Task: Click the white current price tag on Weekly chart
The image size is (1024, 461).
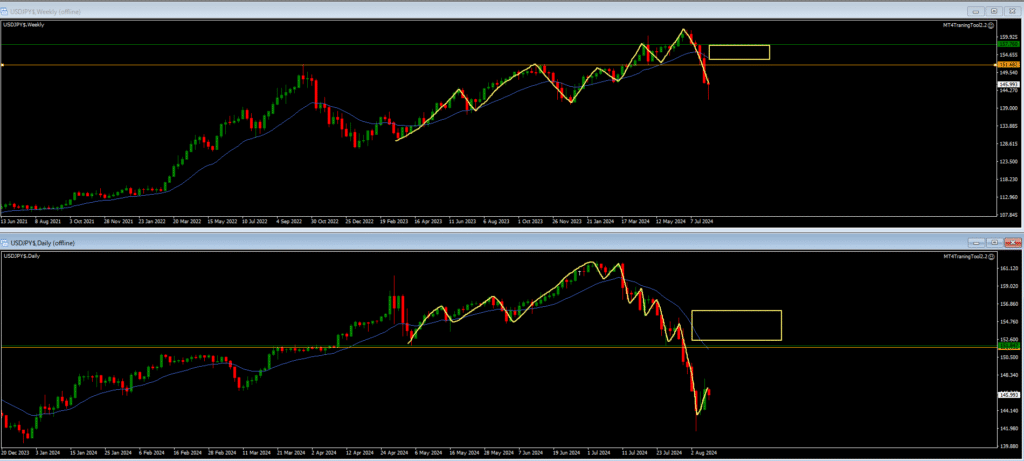Action: click(1009, 84)
